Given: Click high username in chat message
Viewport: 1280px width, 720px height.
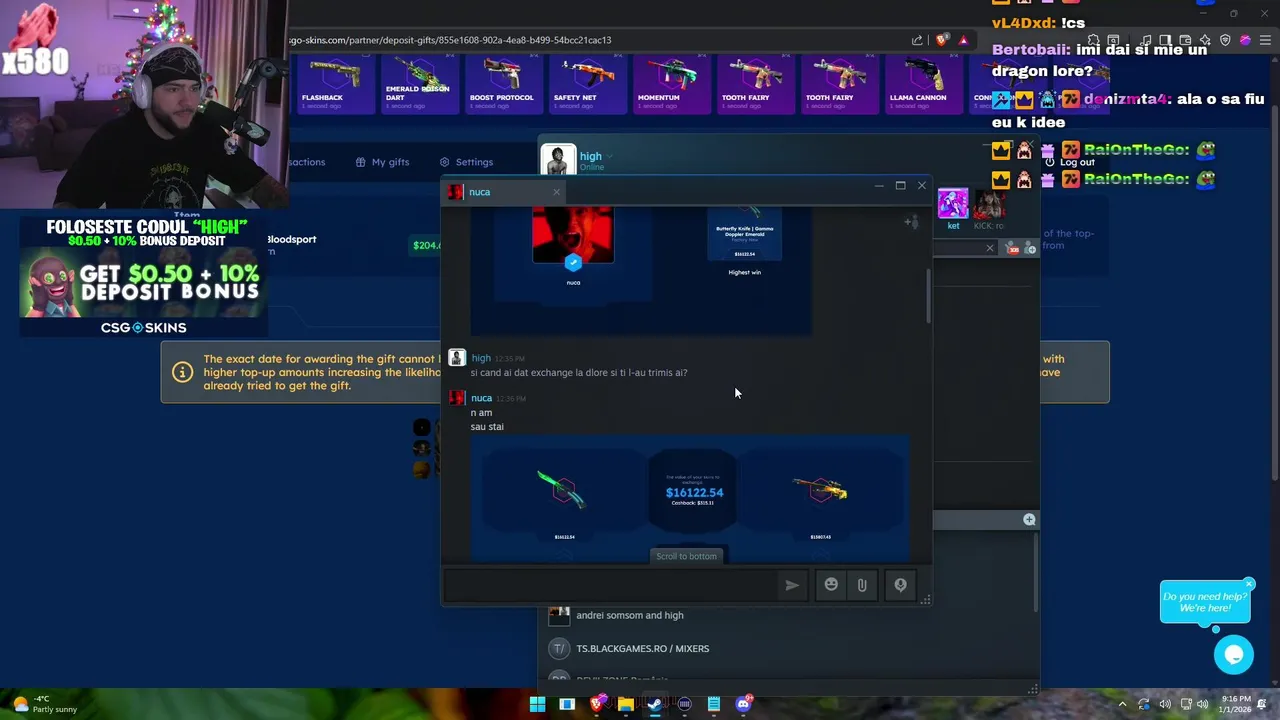Looking at the screenshot, I should click(481, 358).
